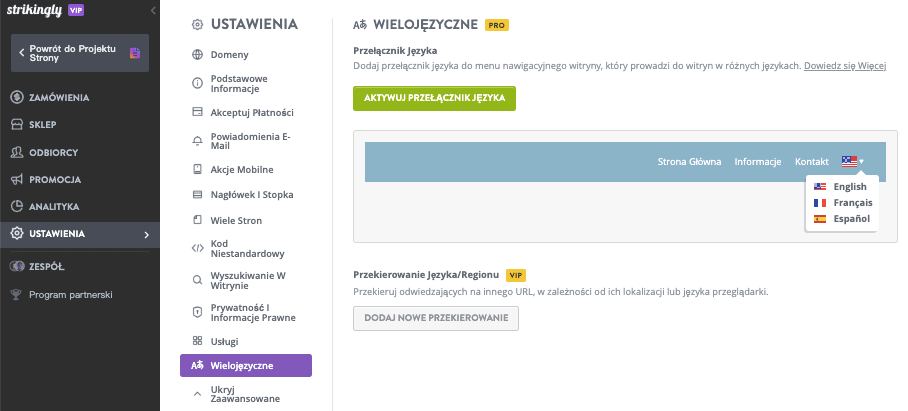Open Wyszukiwanie W Witrynie settings
The height and width of the screenshot is (411, 908).
(x=248, y=281)
